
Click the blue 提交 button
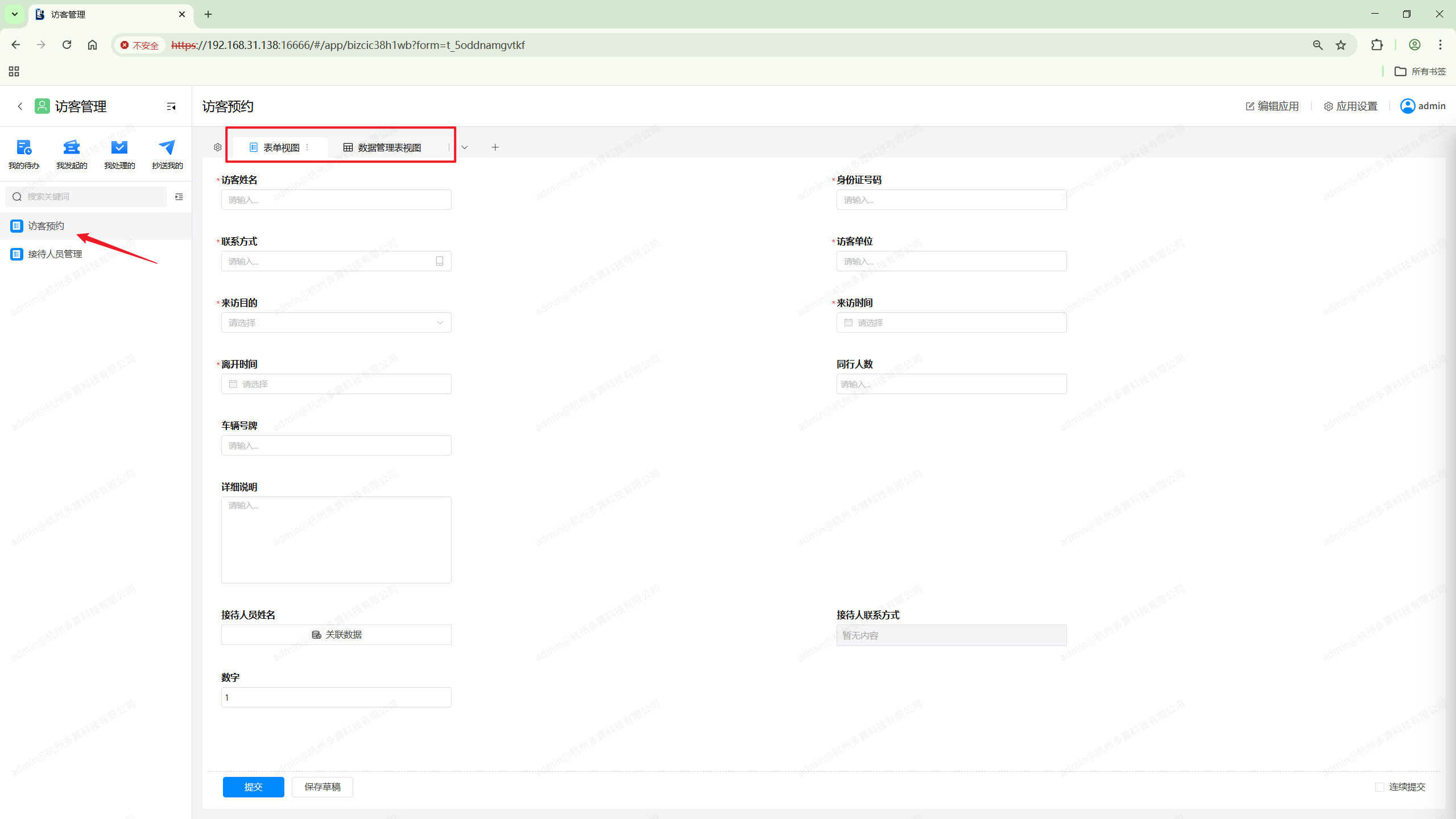tap(253, 787)
